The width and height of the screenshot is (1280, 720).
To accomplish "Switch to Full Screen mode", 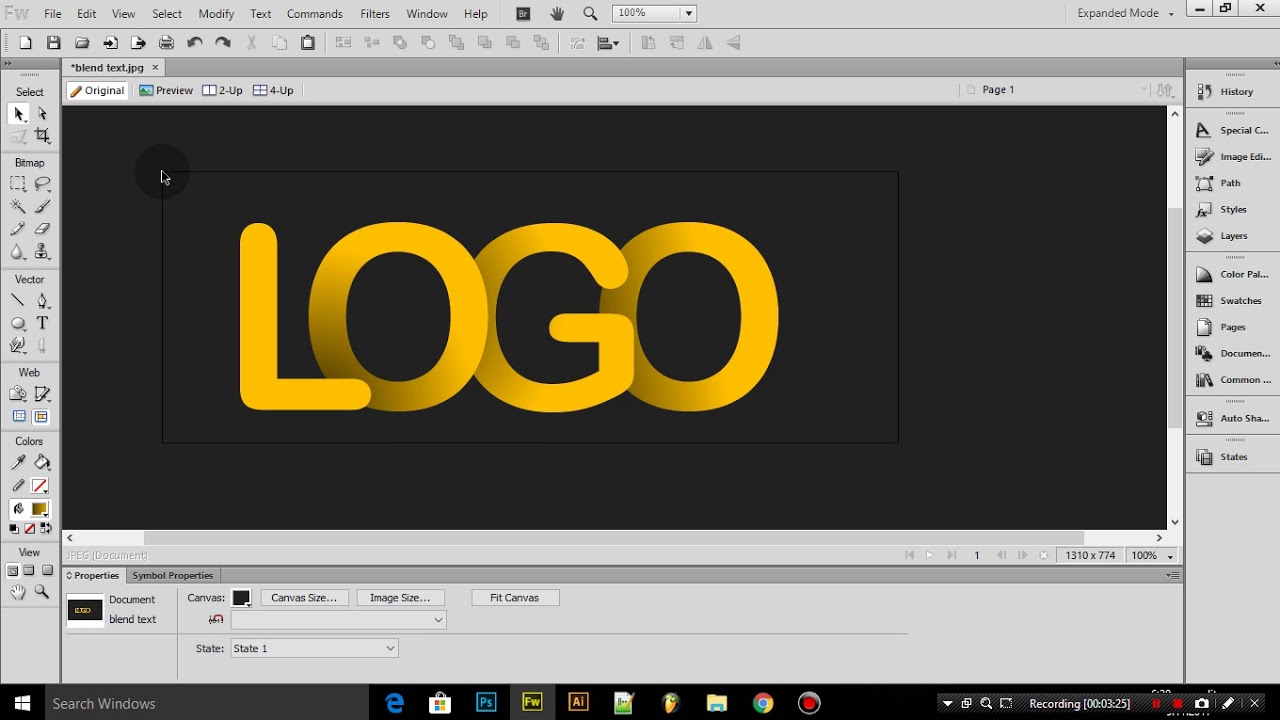I will coord(47,571).
